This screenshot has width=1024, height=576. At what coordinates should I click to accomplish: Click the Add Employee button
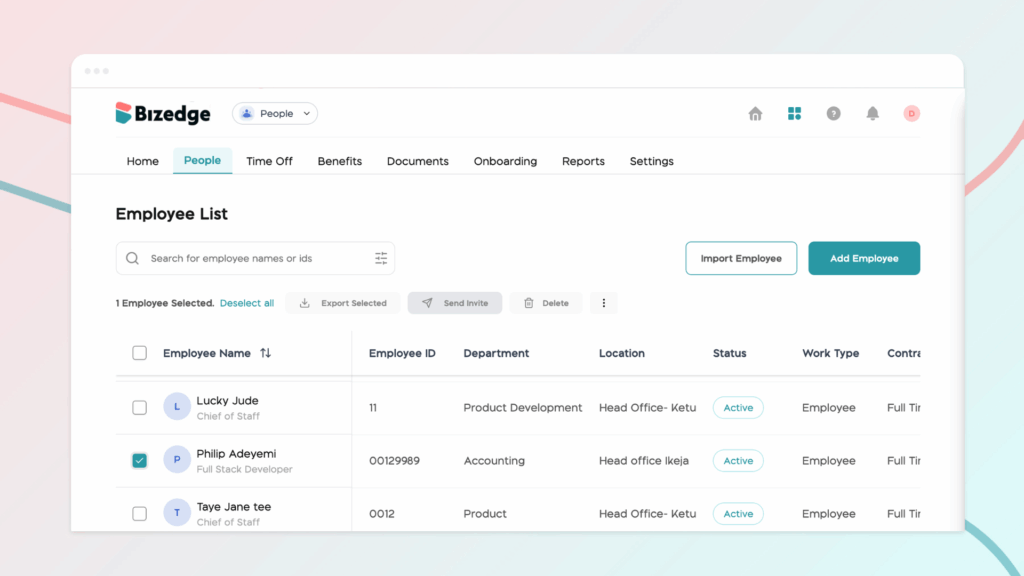[x=864, y=258]
